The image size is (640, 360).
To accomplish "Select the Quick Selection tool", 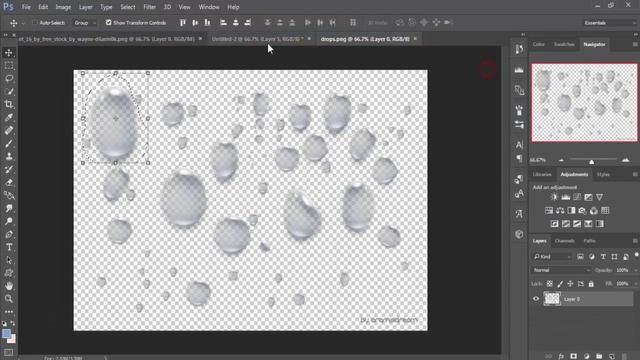I will pos(9,91).
